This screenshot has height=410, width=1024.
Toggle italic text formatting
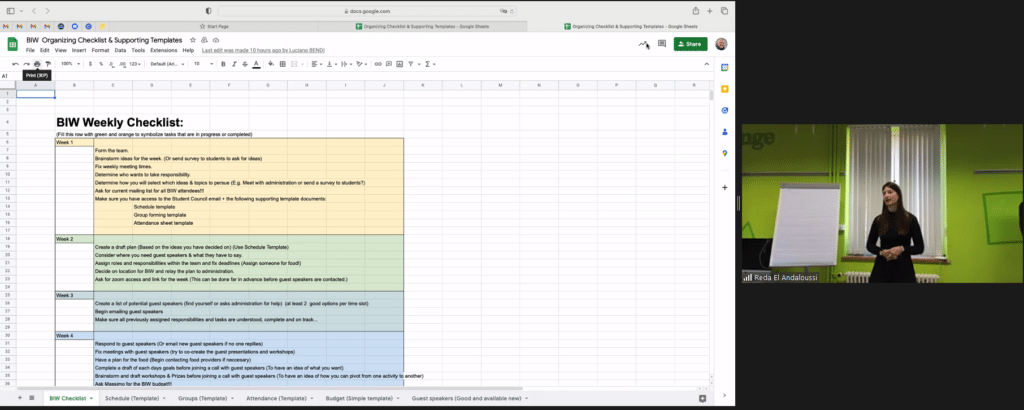(233, 63)
